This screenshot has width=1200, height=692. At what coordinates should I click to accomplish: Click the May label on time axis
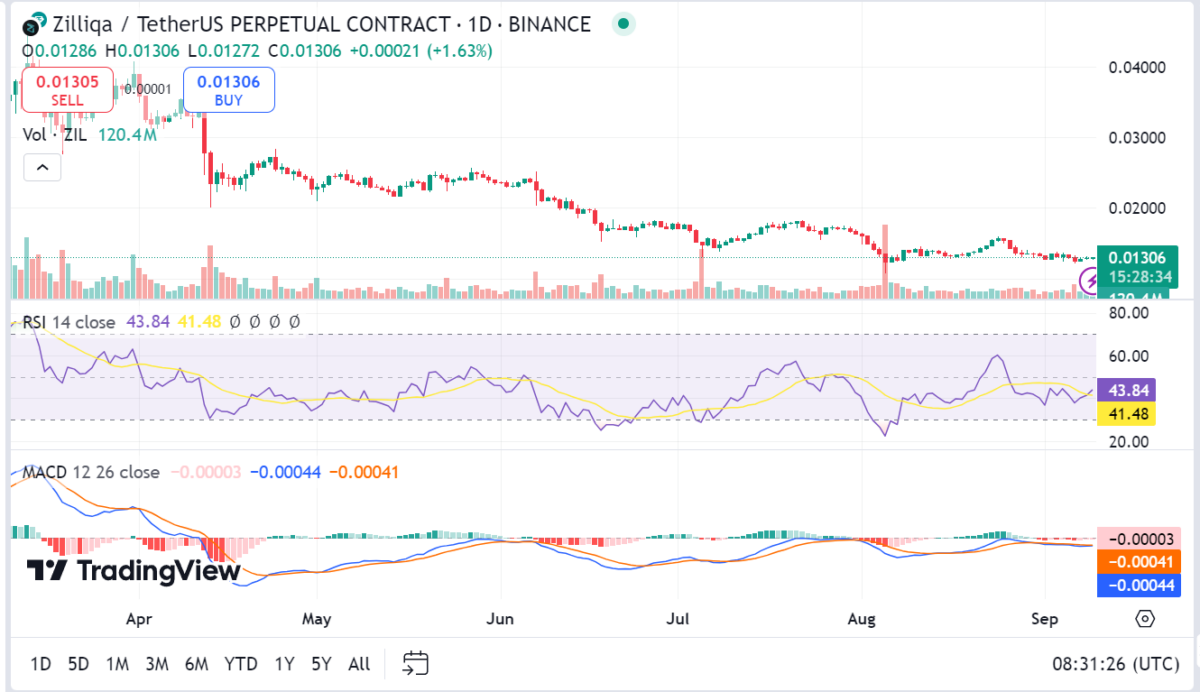point(316,619)
